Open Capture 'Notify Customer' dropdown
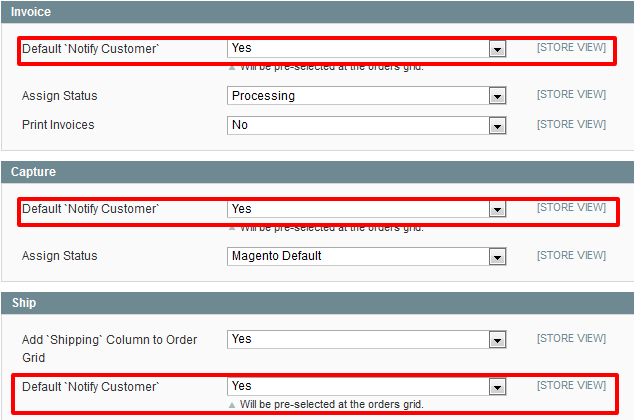 pyautogui.click(x=365, y=209)
